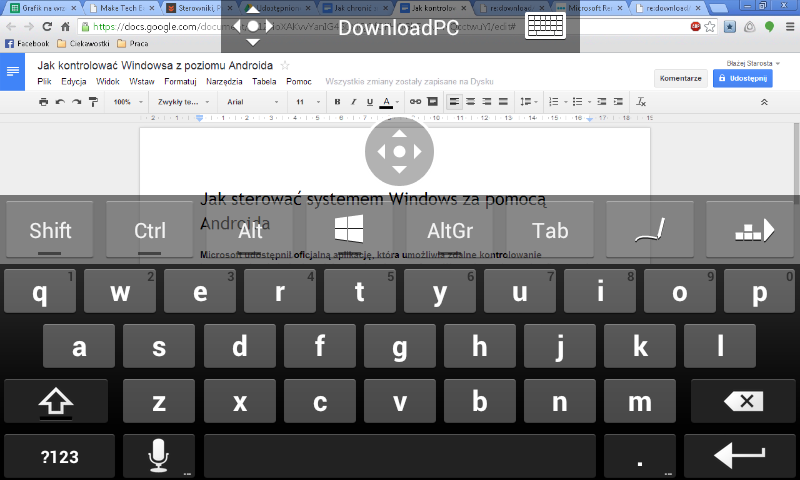The image size is (800, 480).
Task: Tap the backspace delete key
Action: coord(743,401)
